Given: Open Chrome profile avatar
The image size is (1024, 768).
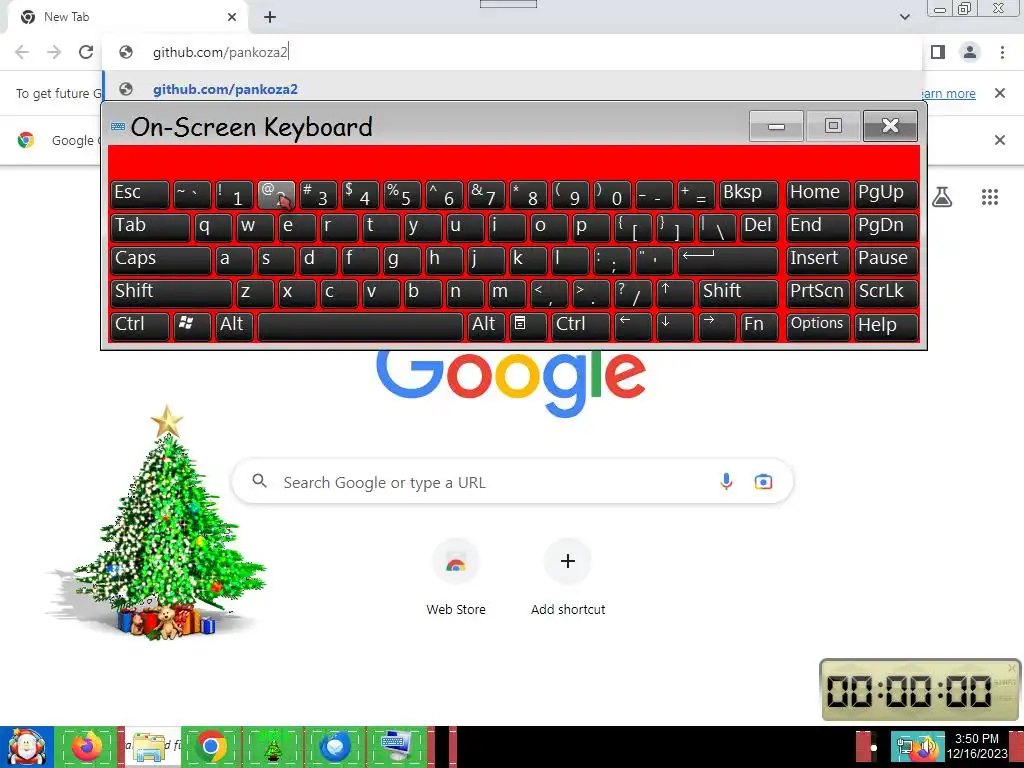Looking at the screenshot, I should coord(970,52).
